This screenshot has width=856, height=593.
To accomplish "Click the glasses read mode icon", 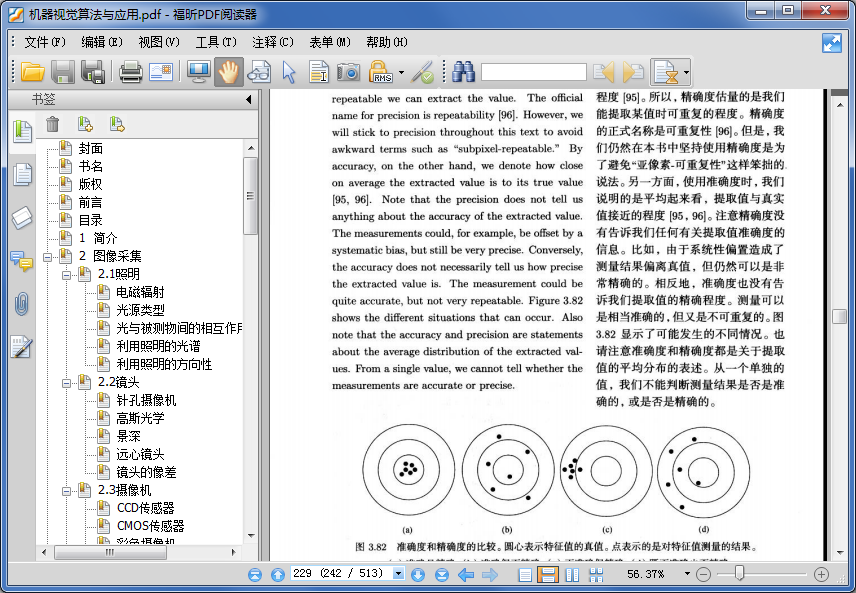I will (259, 72).
